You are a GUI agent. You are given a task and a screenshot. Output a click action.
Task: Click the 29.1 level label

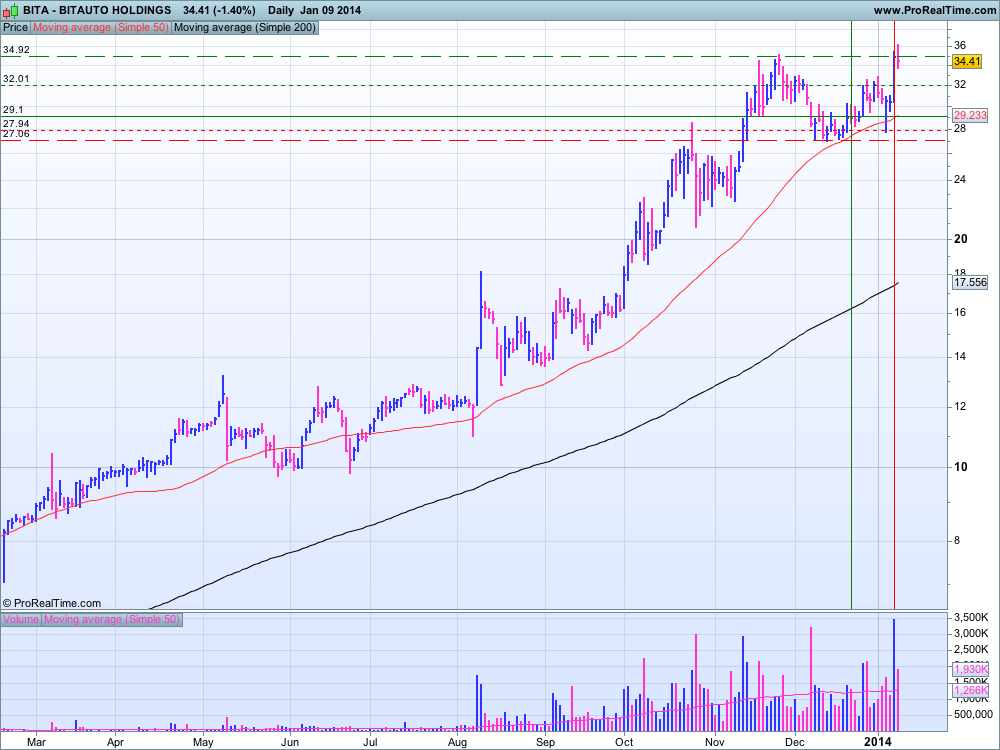coord(13,110)
